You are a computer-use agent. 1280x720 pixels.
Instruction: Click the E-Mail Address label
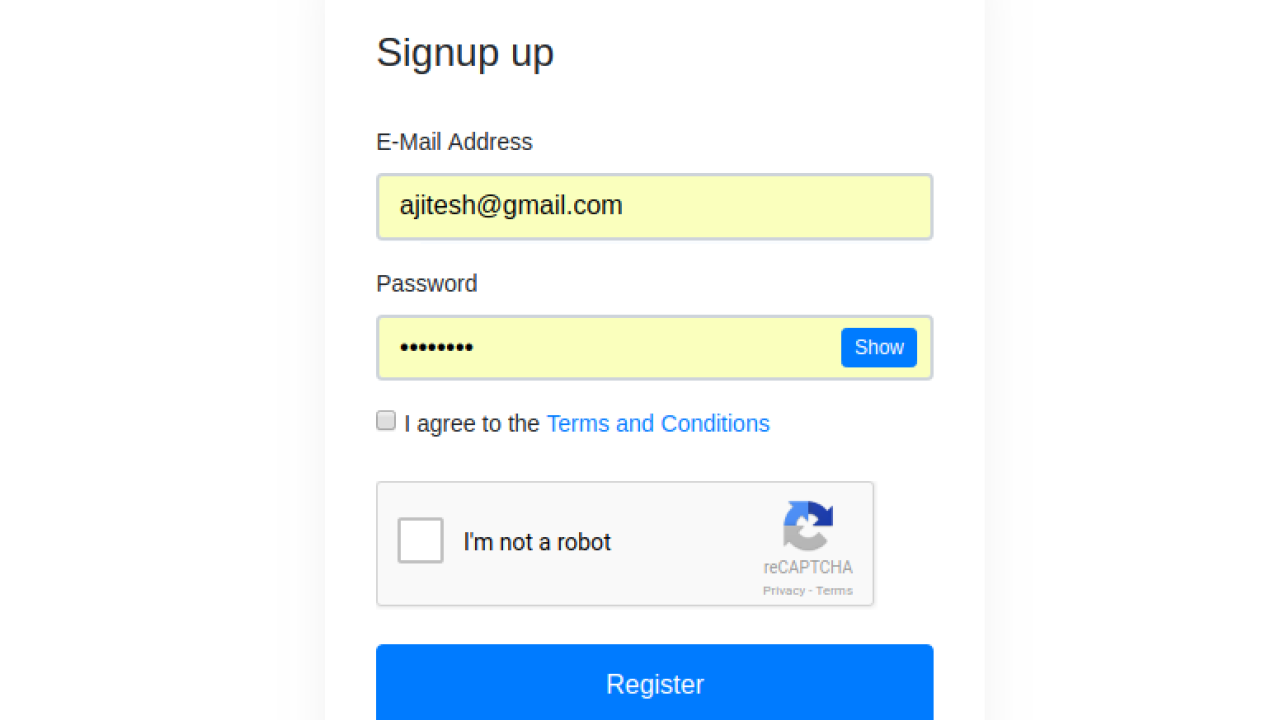(454, 142)
